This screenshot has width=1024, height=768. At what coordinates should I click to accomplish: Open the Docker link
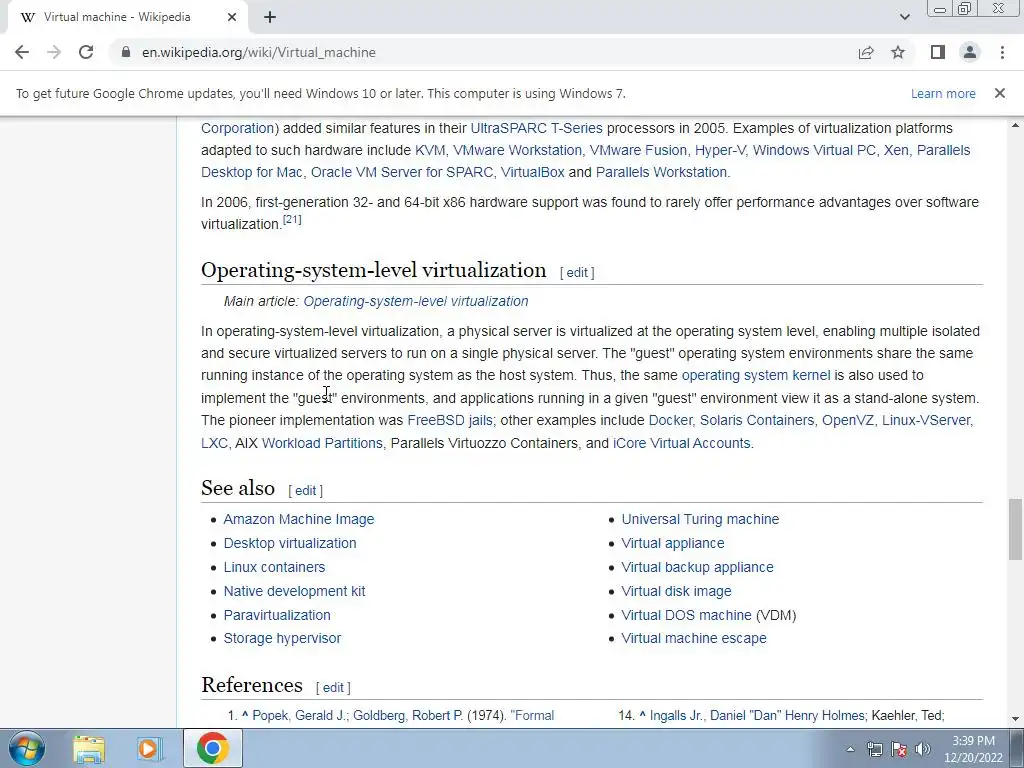click(670, 420)
